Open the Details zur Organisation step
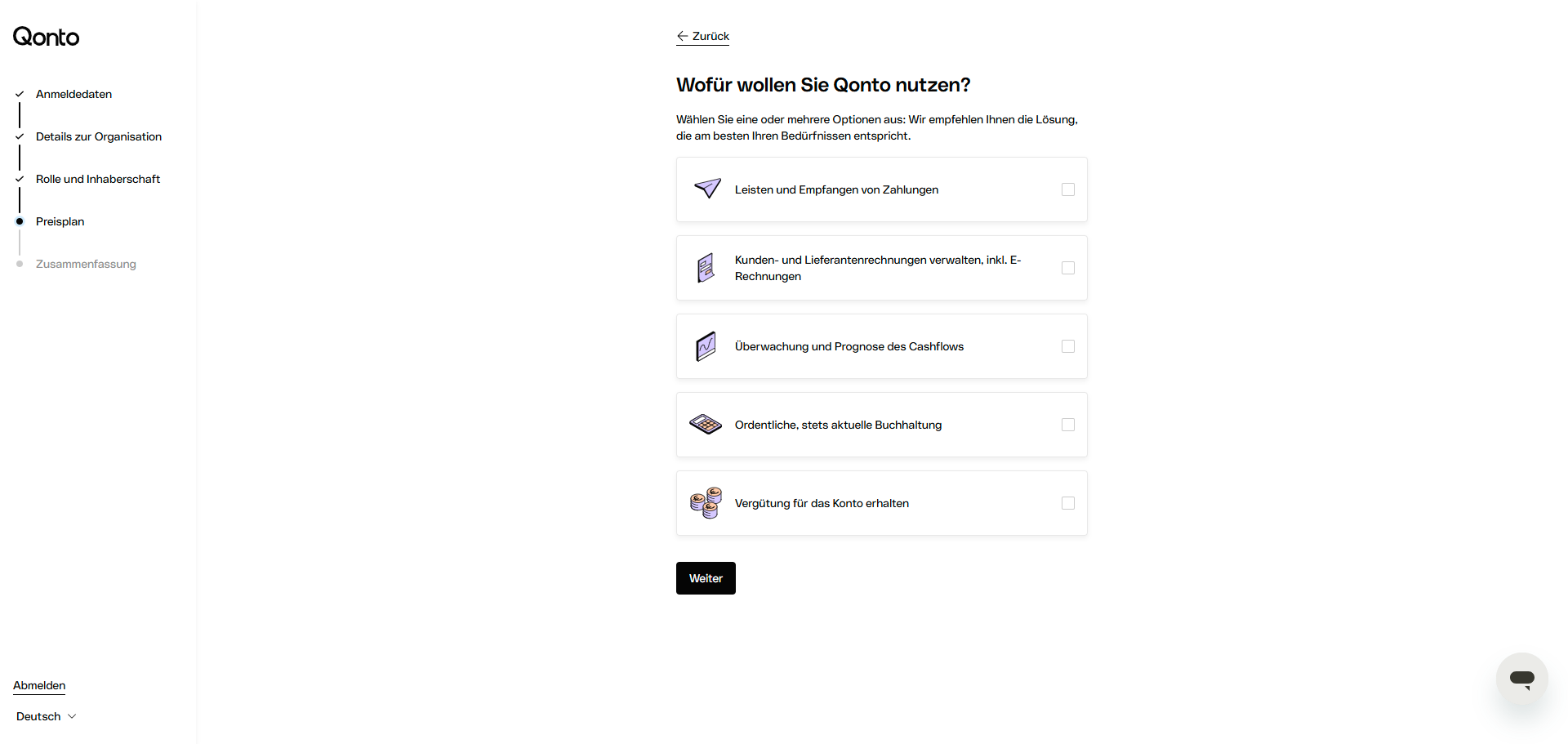Viewport: 1568px width, 744px height. point(99,136)
